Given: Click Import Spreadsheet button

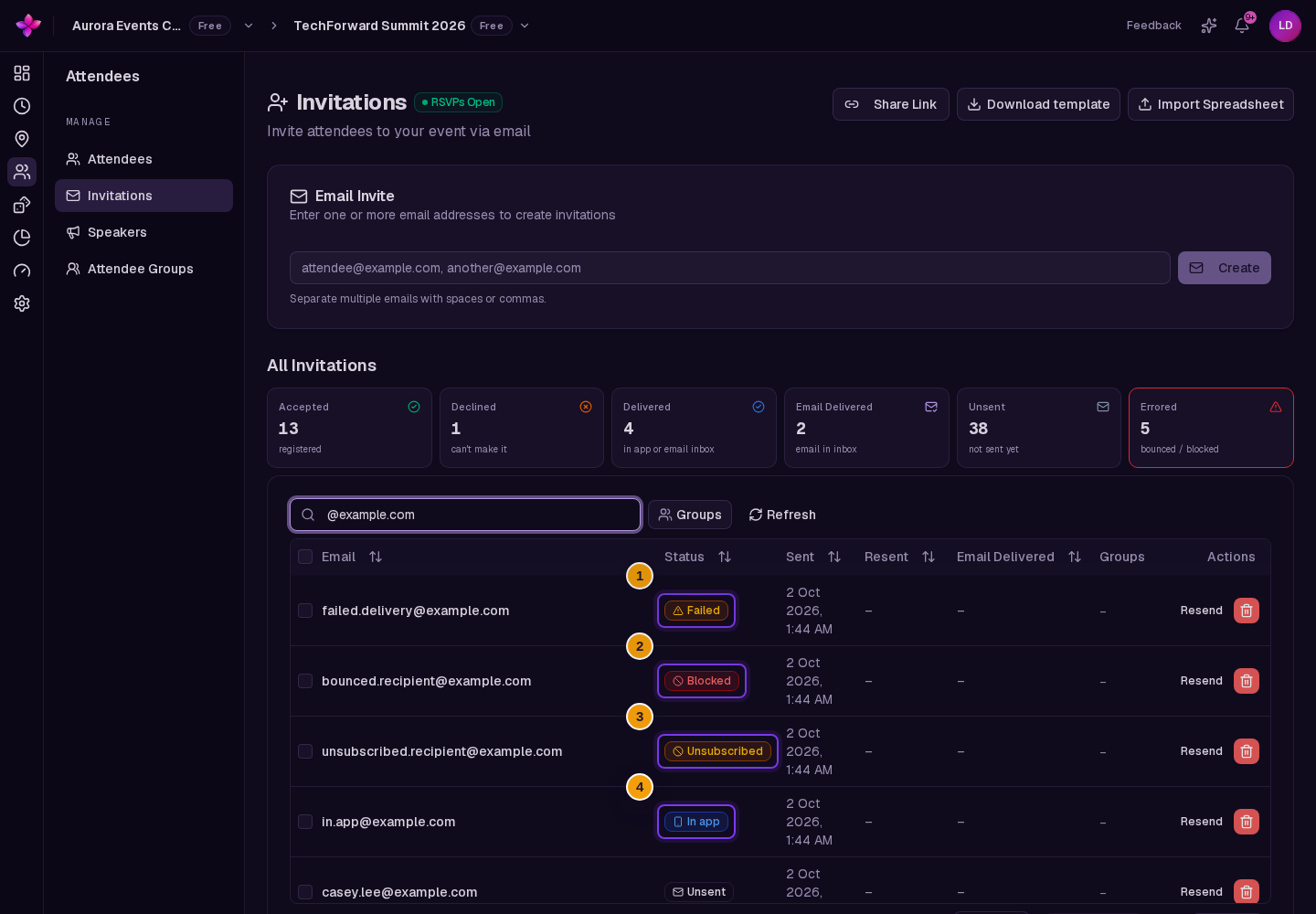Looking at the screenshot, I should [x=1211, y=104].
